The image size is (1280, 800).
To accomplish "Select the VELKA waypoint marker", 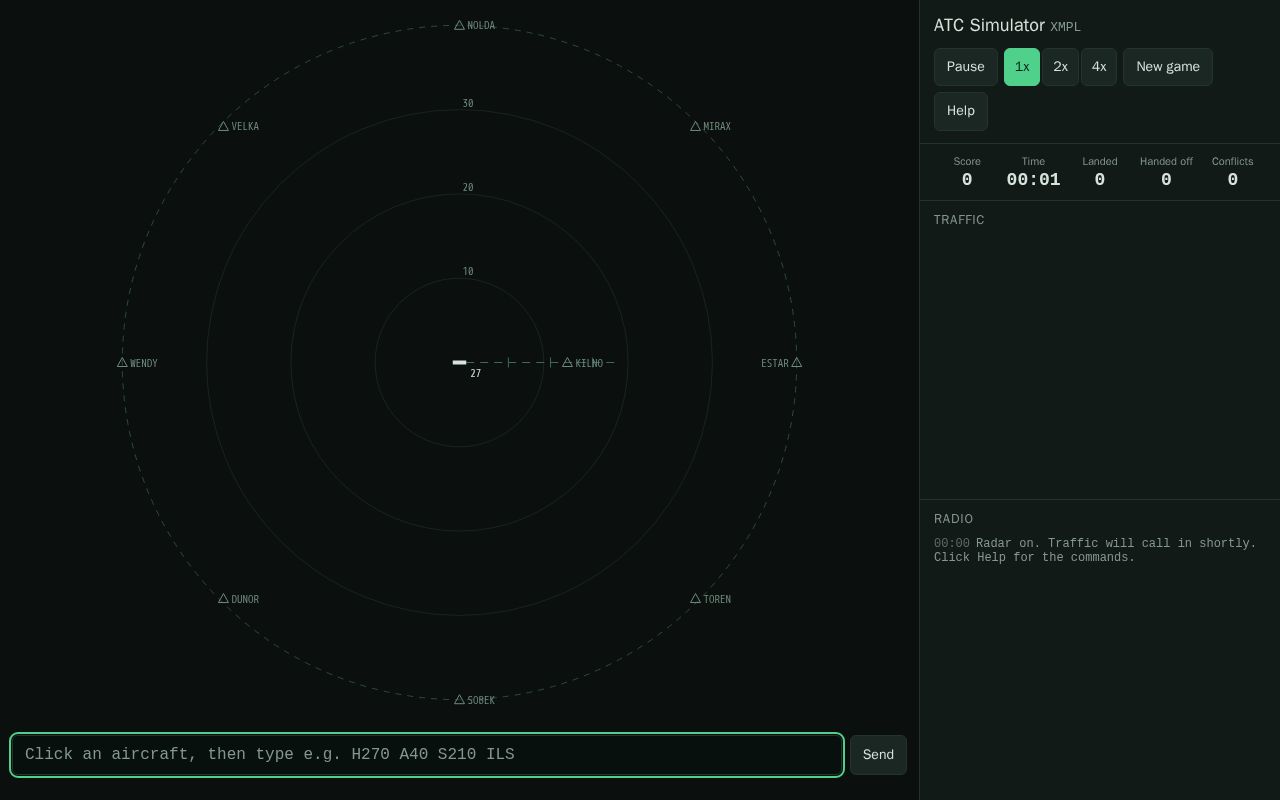I will pyautogui.click(x=223, y=126).
